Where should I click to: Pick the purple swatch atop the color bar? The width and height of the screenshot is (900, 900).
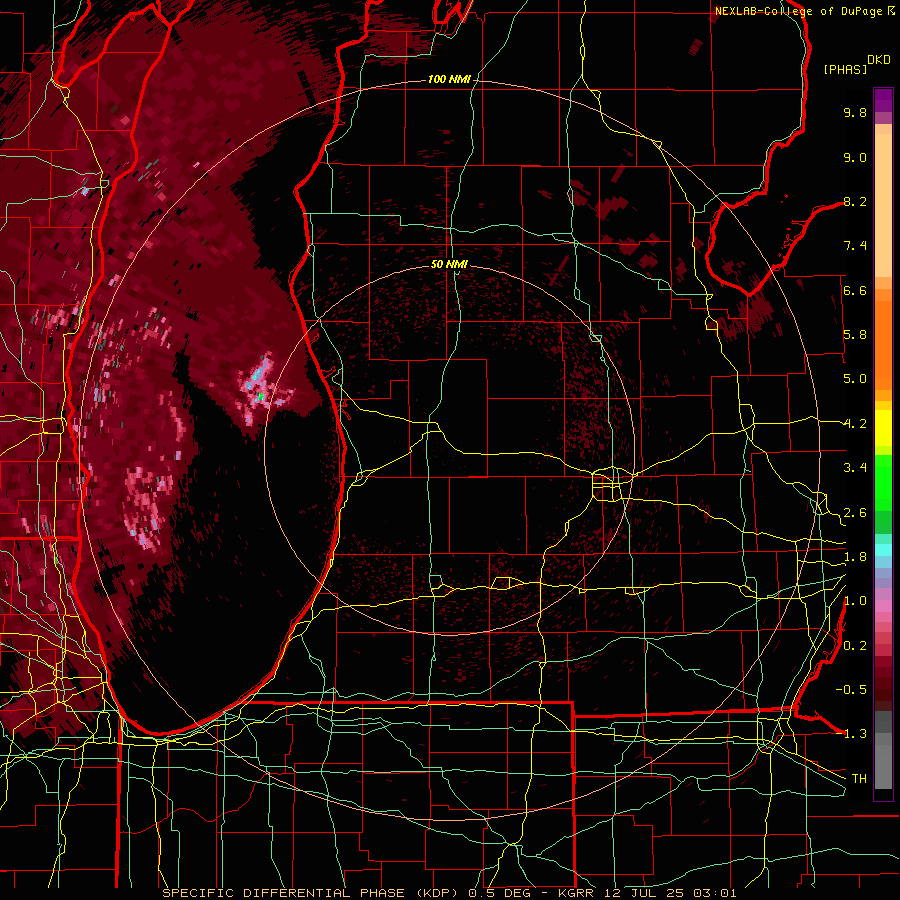point(883,100)
